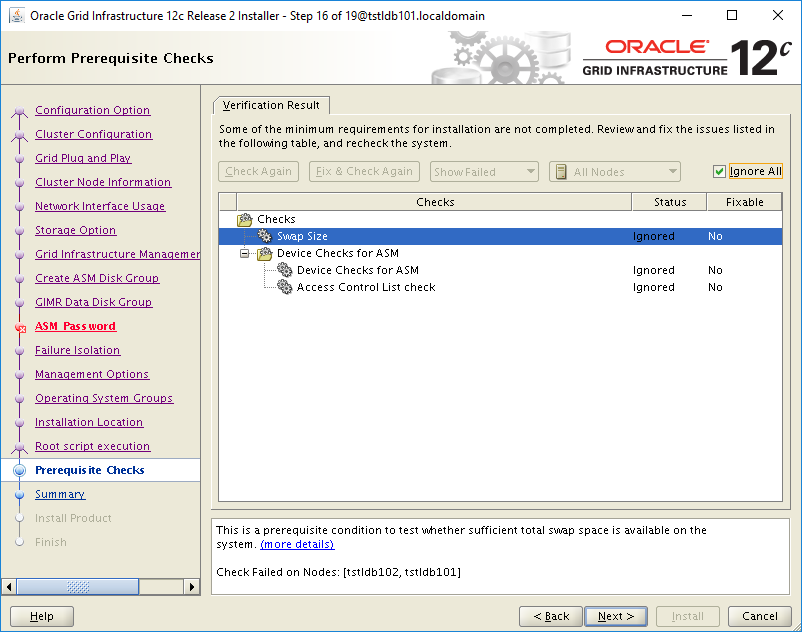Go to Failure Isolation step

coord(77,350)
